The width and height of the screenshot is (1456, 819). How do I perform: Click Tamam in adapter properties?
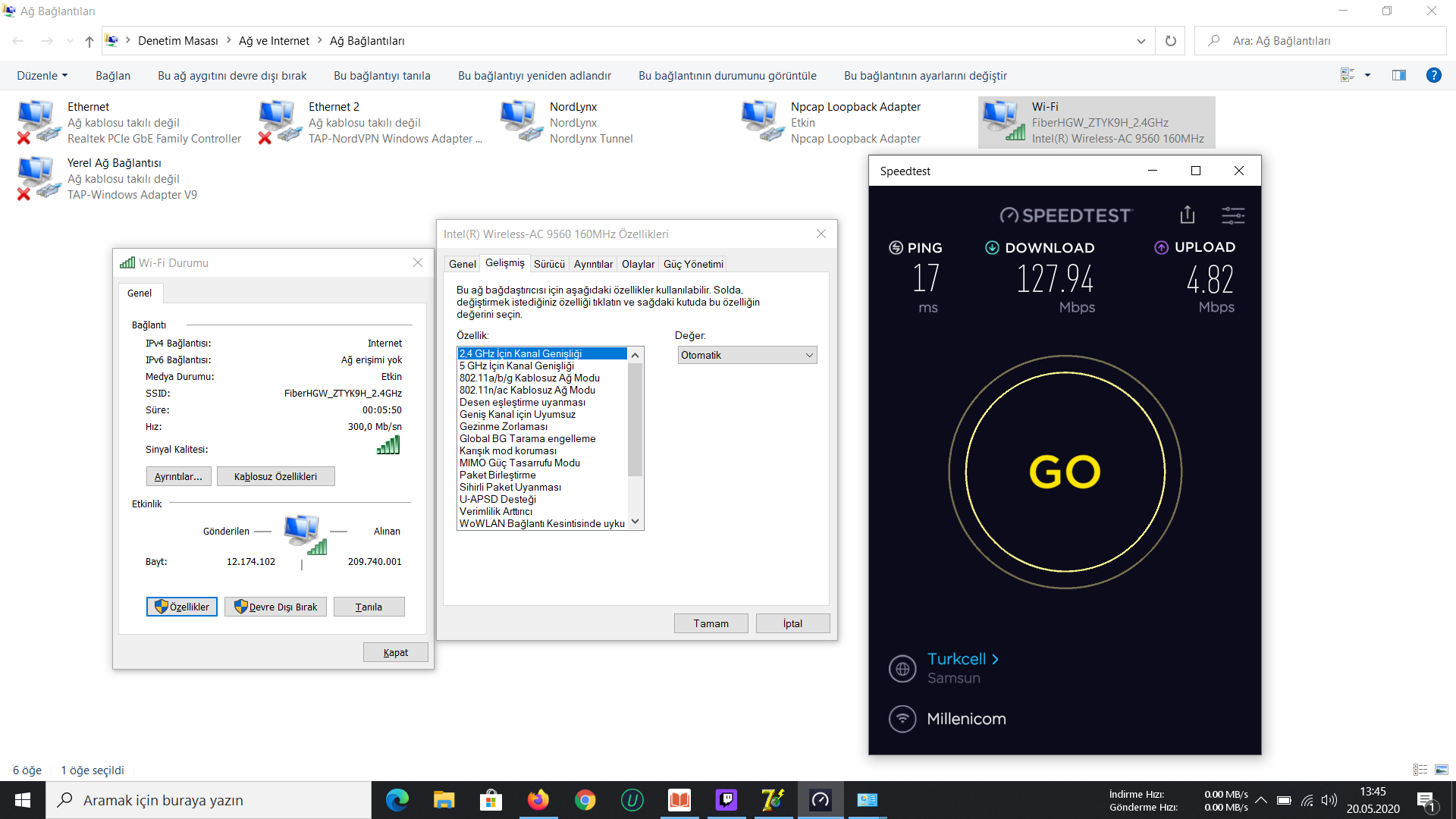pyautogui.click(x=711, y=623)
